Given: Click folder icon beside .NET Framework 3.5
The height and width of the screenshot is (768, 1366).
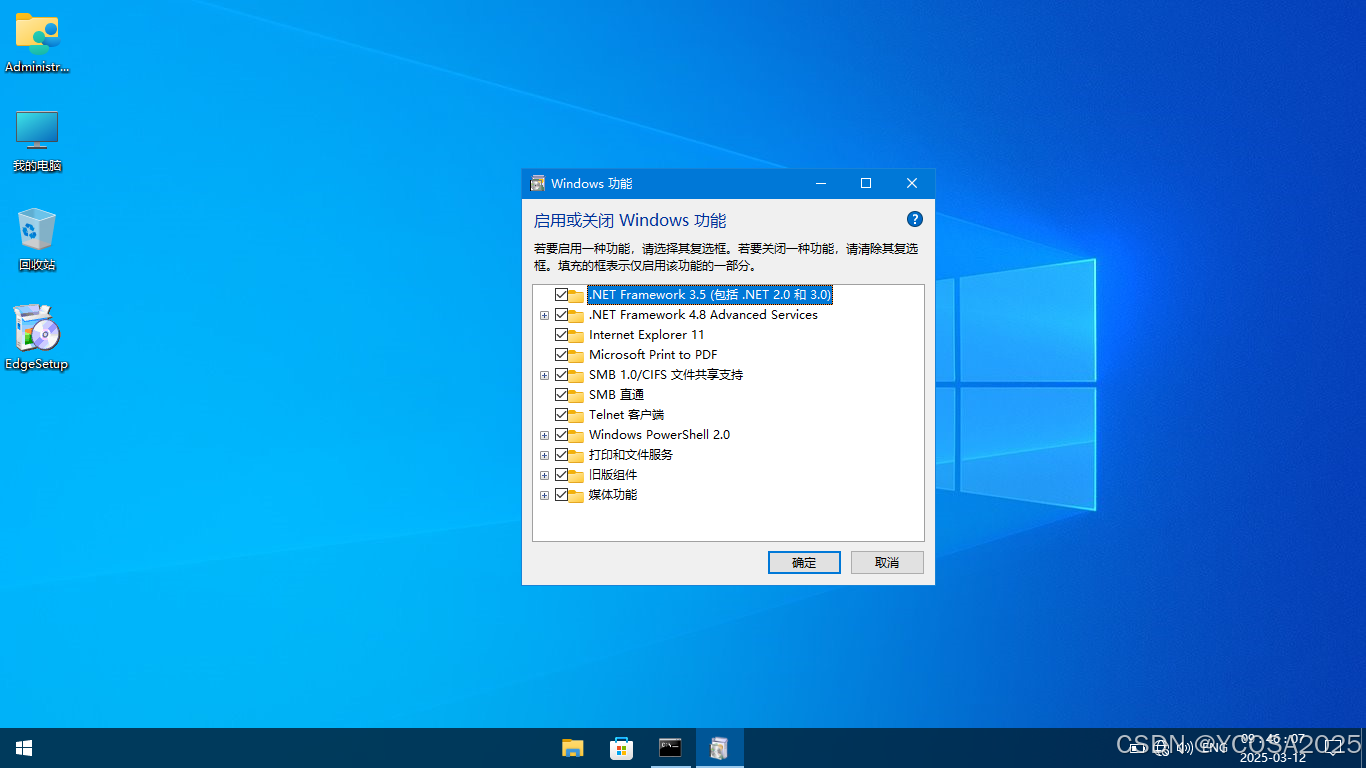Looking at the screenshot, I should pos(577,295).
